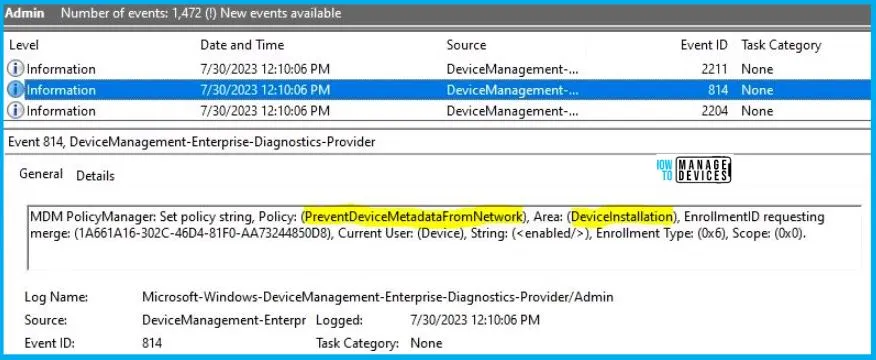876x360 pixels.
Task: Click the event description text box
Action: (x=444, y=238)
